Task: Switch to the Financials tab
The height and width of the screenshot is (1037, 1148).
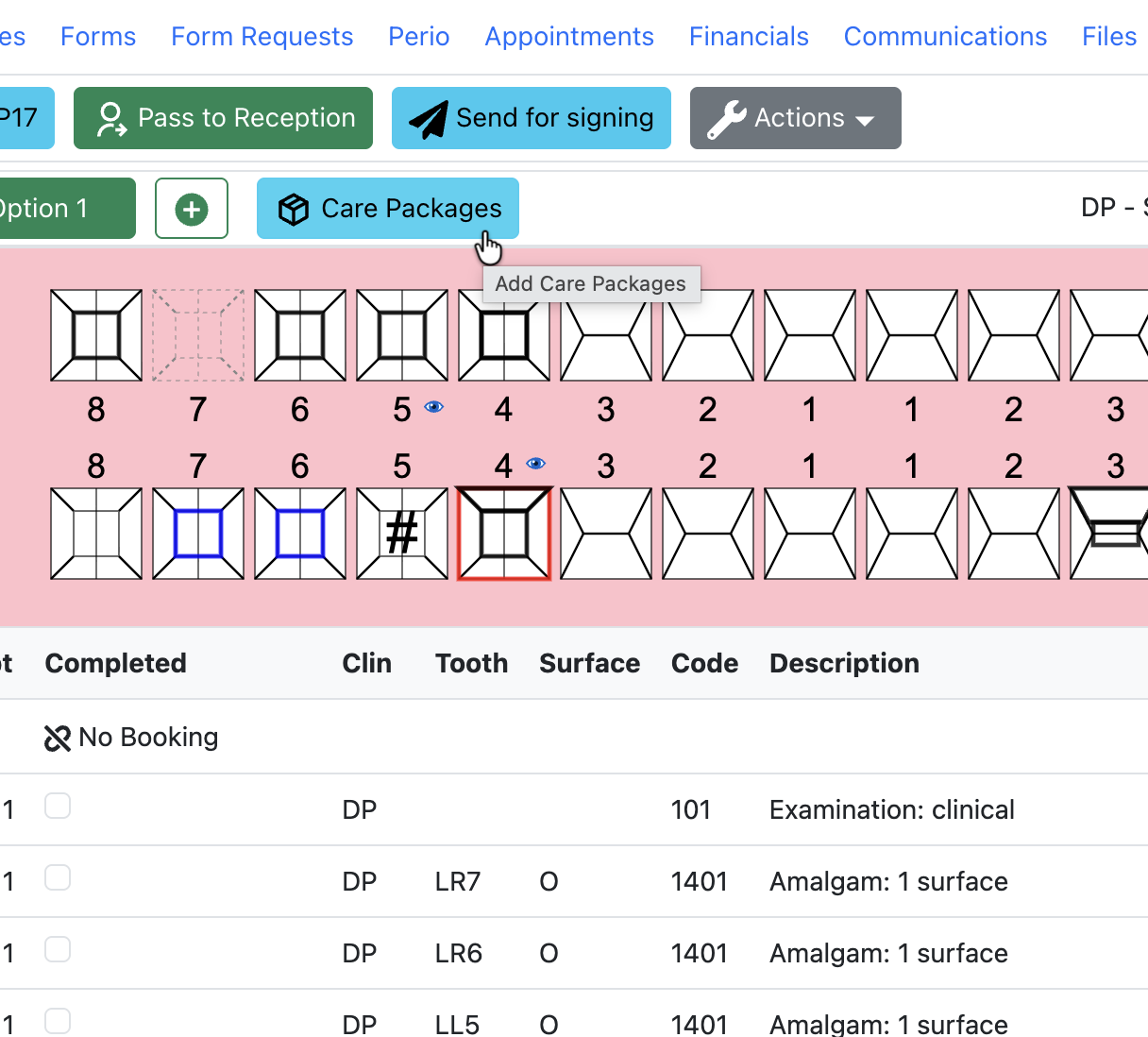Action: coord(749,36)
